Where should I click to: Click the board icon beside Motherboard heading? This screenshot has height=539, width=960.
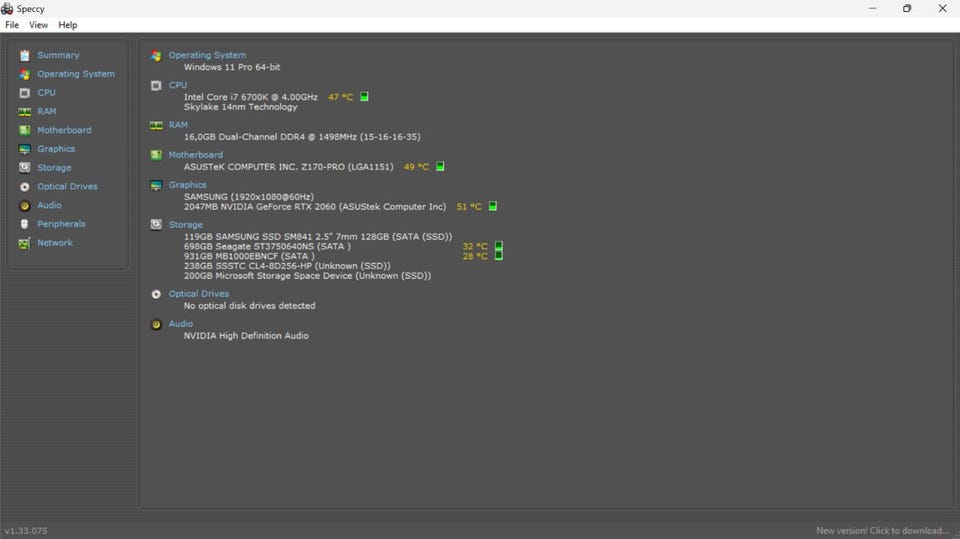[156, 156]
